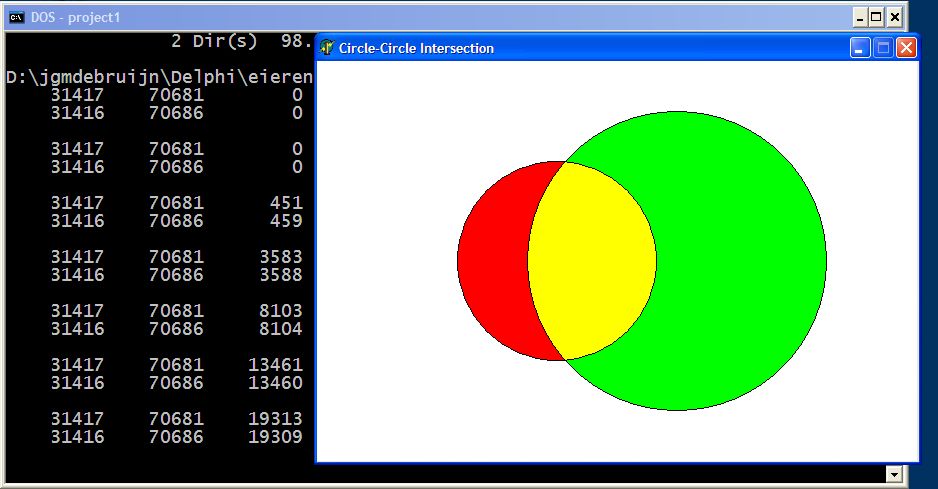Image resolution: width=938 pixels, height=489 pixels.
Task: Maximize the DOS project1 window
Action: pos(877,17)
